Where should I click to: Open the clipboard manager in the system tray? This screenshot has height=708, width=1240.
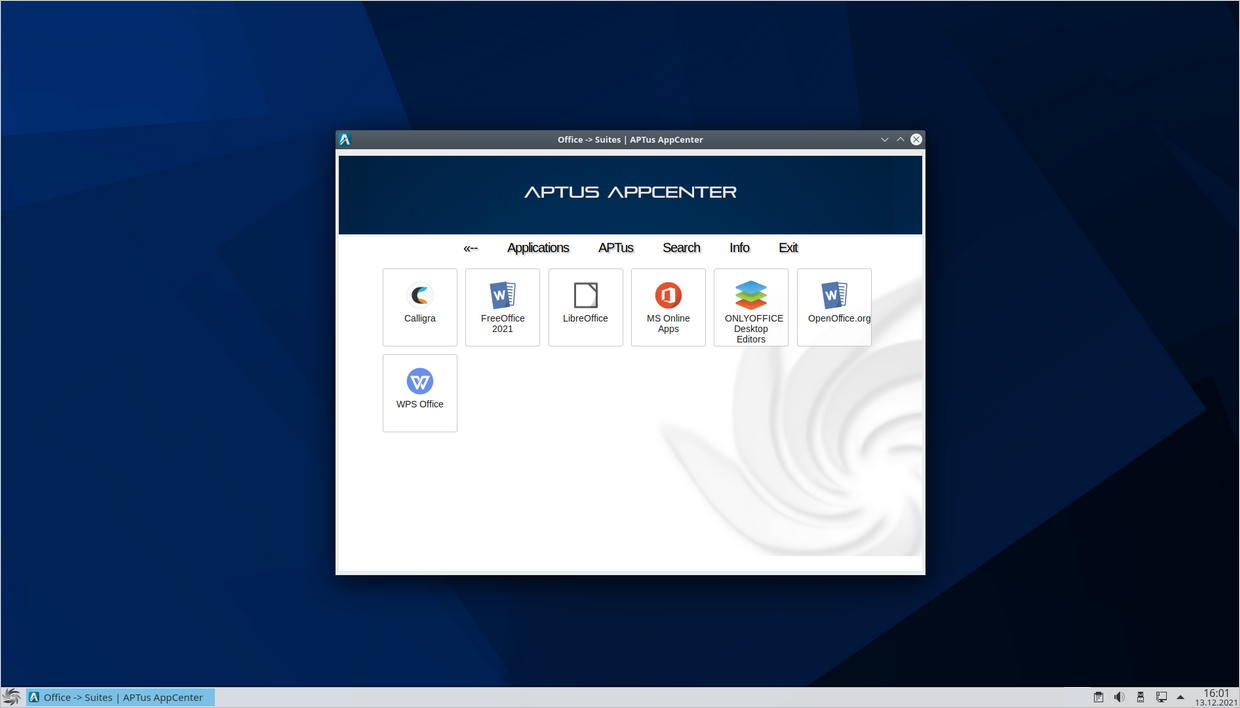[x=1098, y=696]
